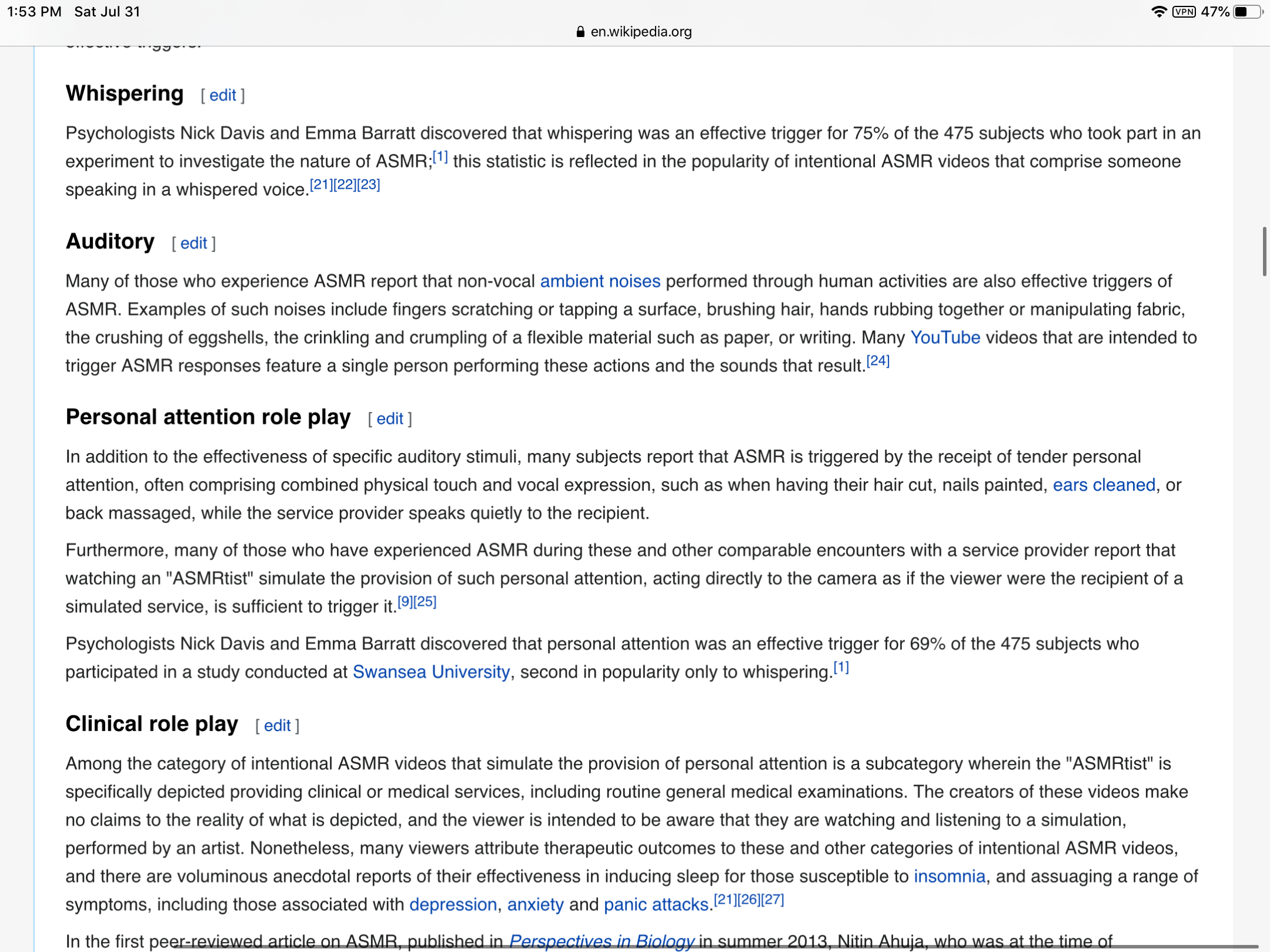Jump to citation [26] after panic attacks

coord(749,900)
